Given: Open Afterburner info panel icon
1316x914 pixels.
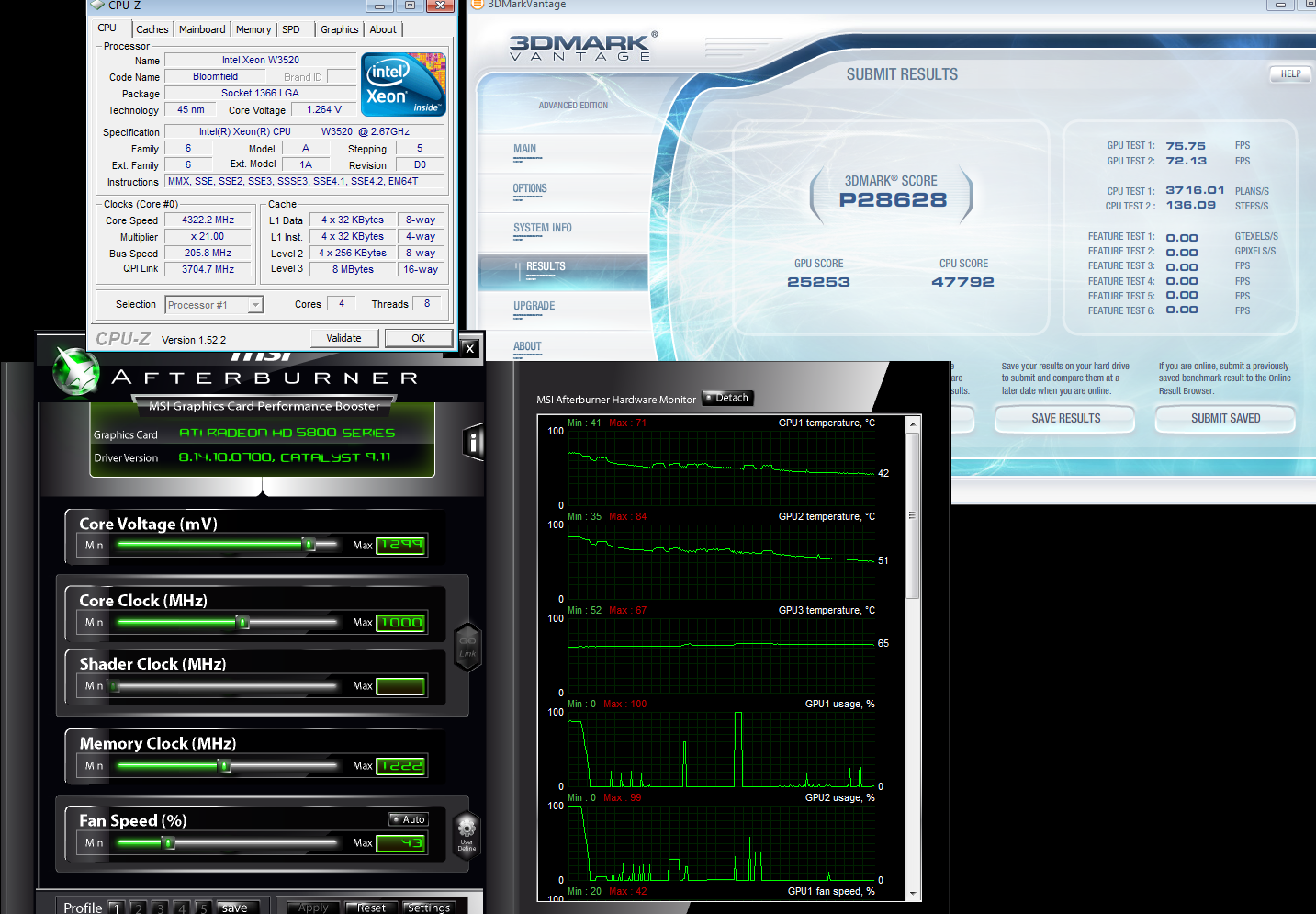Looking at the screenshot, I should coord(473,442).
